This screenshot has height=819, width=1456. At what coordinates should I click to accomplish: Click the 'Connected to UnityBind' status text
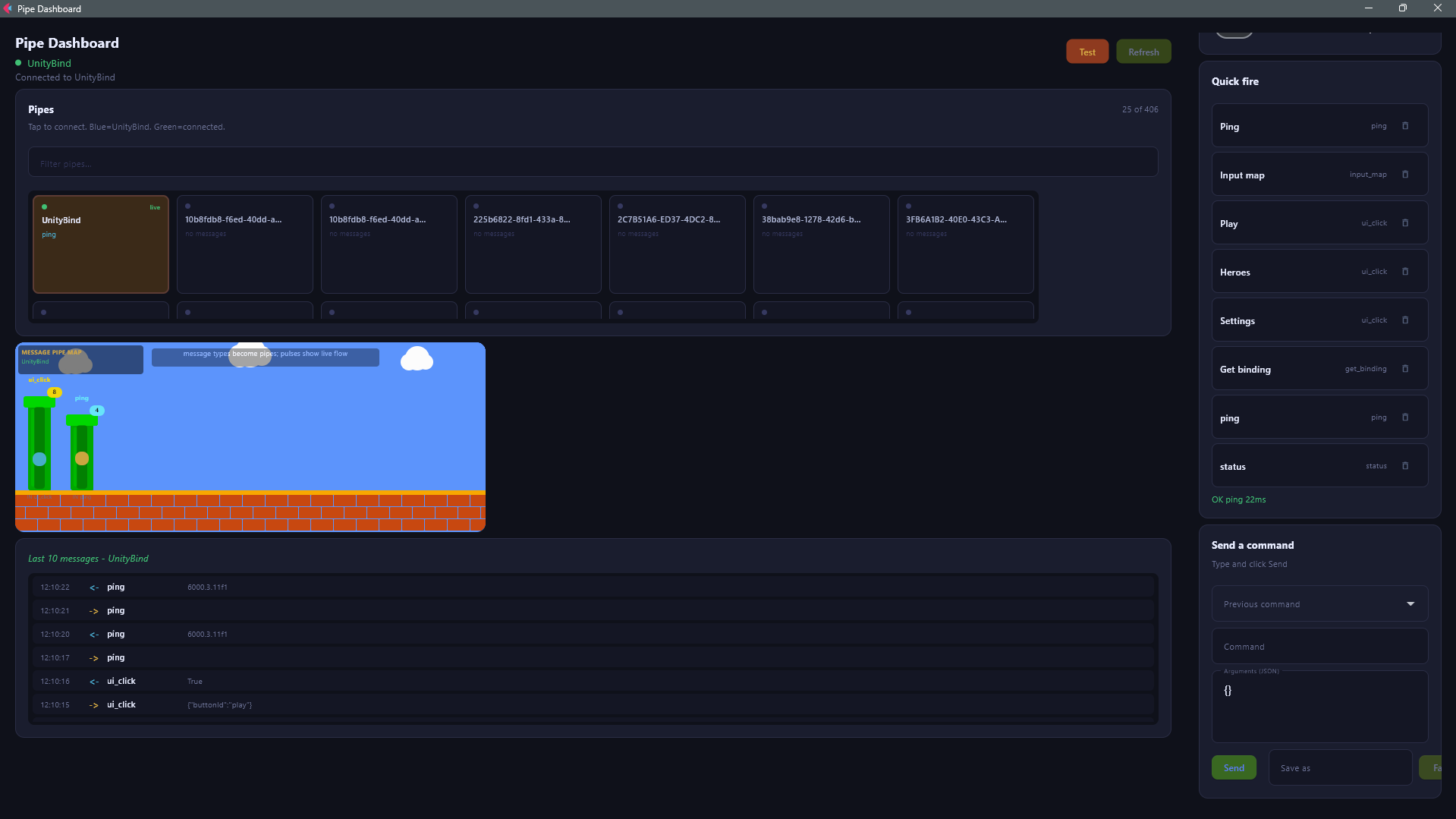[65, 77]
